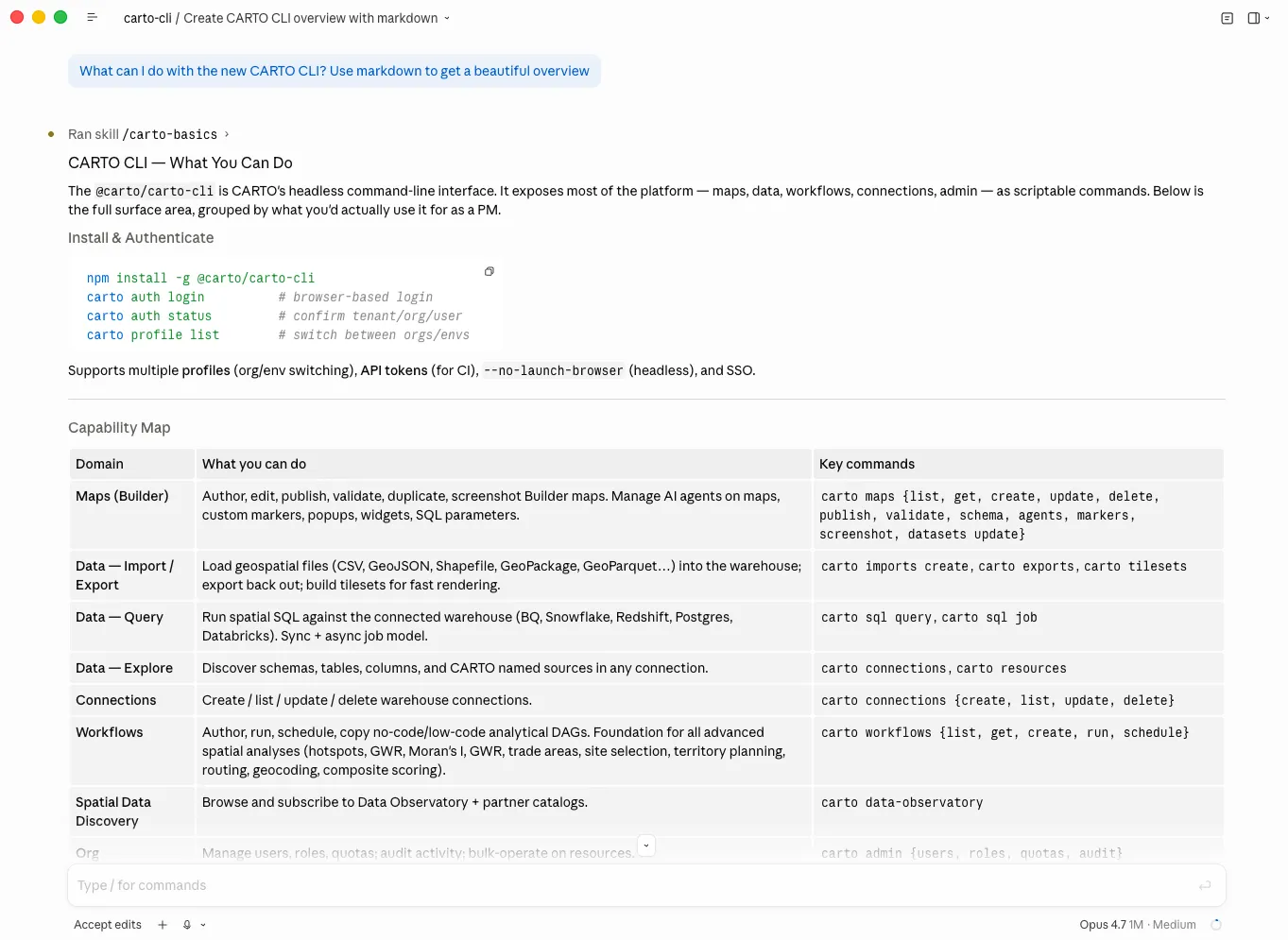Screen dimensions: 1288x940
Task: Click the "carto sql query, carto sql job" cell
Action: click(x=1019, y=626)
